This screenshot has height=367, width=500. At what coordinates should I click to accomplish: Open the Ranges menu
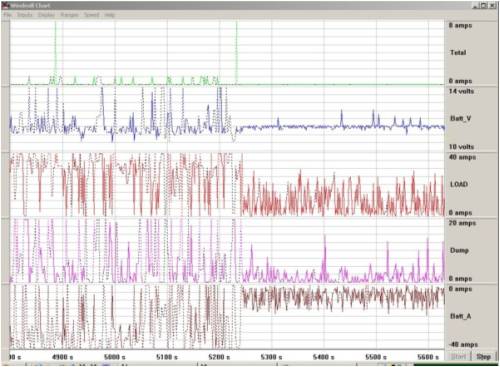[x=69, y=15]
